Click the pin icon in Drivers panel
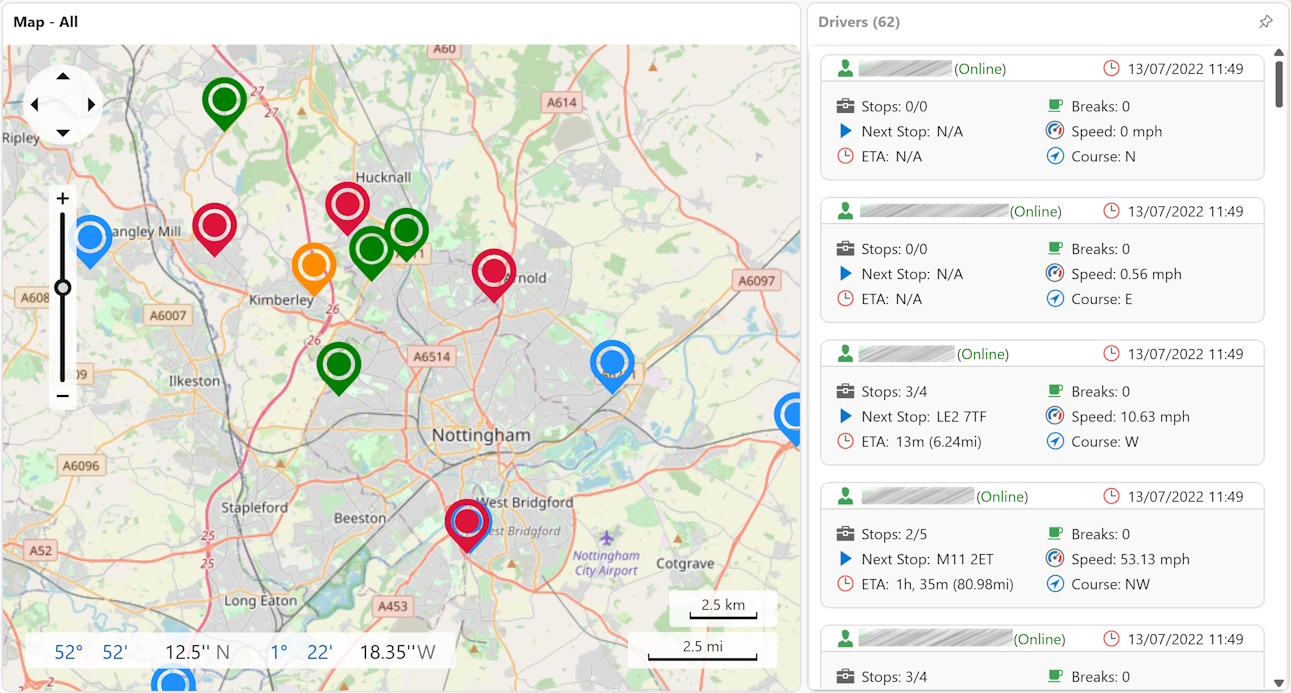Viewport: 1291px width, 693px height. click(x=1265, y=22)
